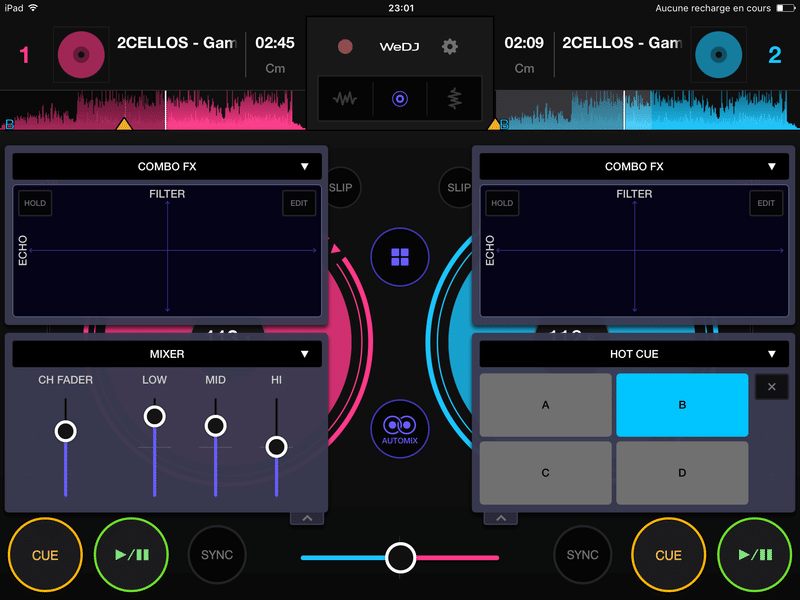Tap the Wi-Fi icon in status bar
This screenshot has width=800, height=600.
(33, 8)
